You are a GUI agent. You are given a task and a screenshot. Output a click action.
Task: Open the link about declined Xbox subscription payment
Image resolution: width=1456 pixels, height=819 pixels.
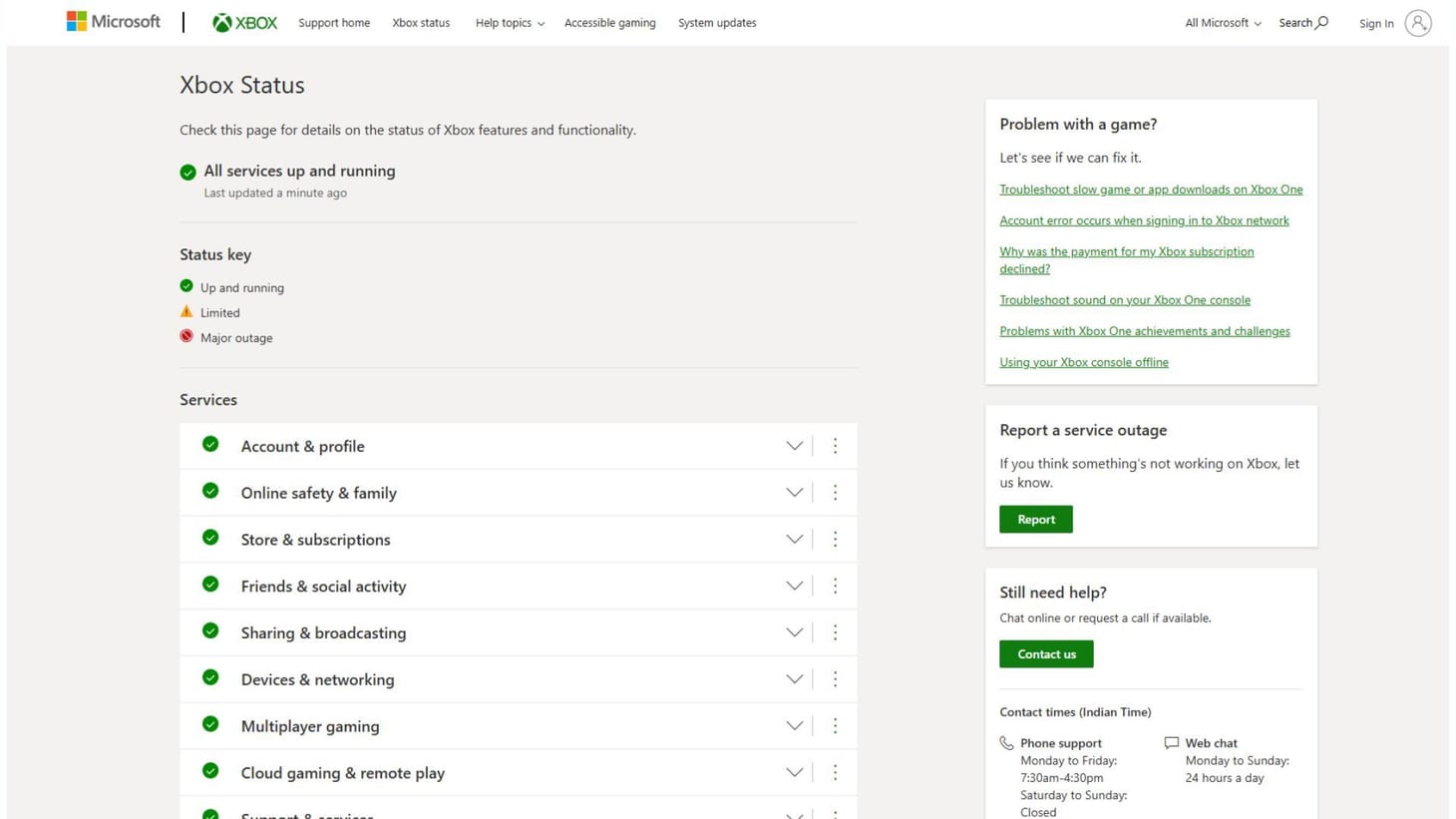pyautogui.click(x=1126, y=259)
